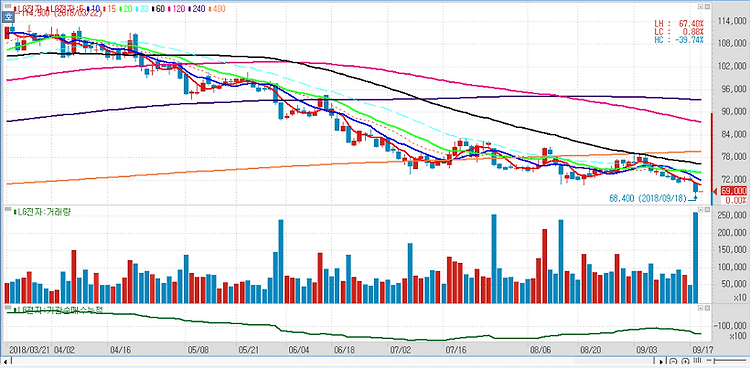Close the 거래량 volume pane with its X box
This screenshot has width=750, height=368.
(707, 210)
